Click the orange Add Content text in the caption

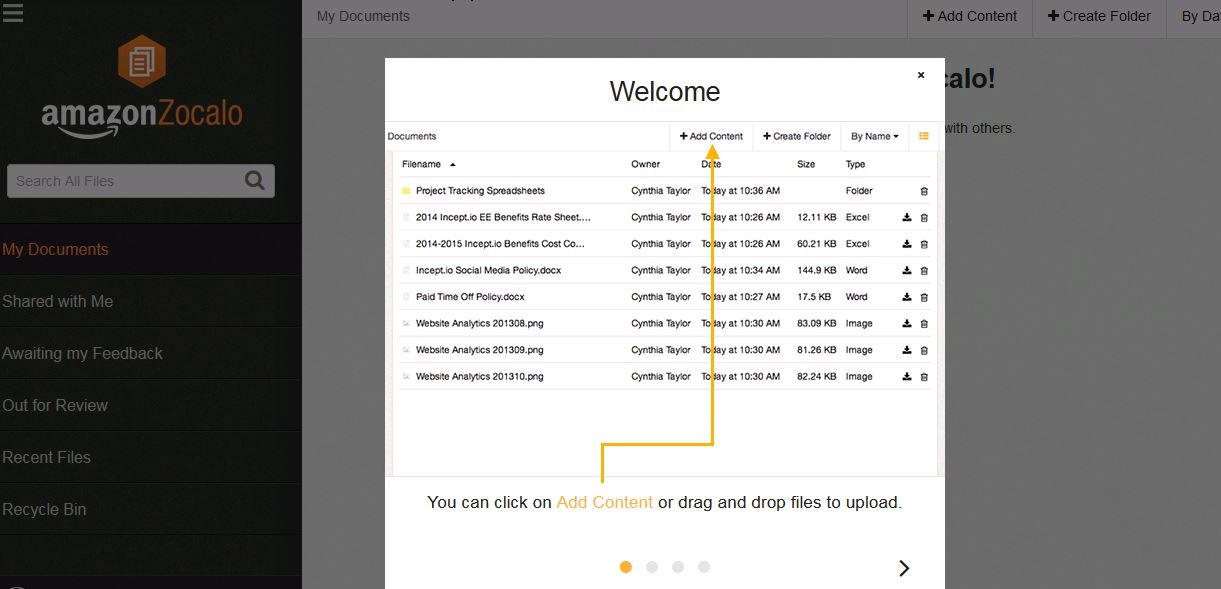pyautogui.click(x=605, y=502)
